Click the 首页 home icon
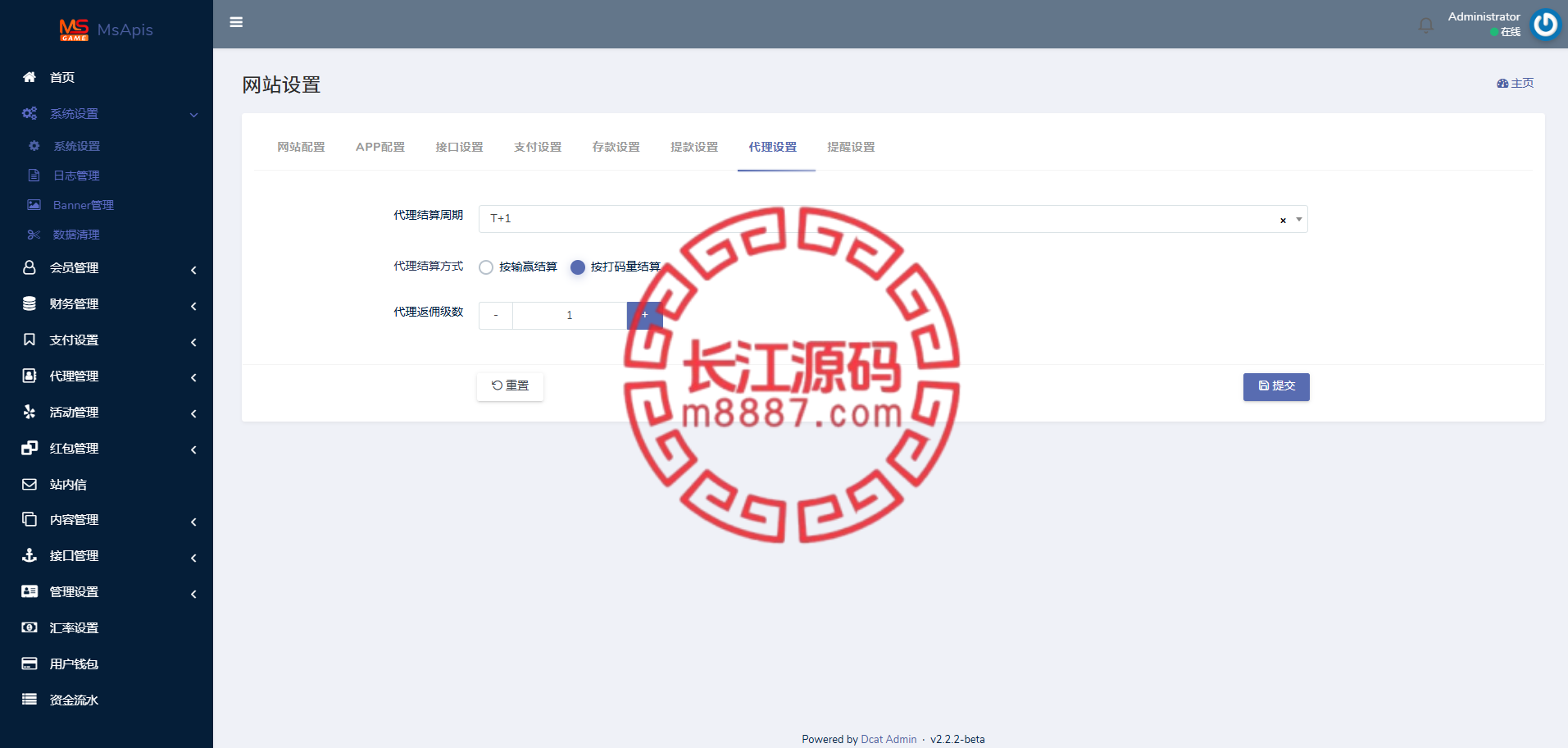Viewport: 1568px width, 748px height. click(30, 77)
